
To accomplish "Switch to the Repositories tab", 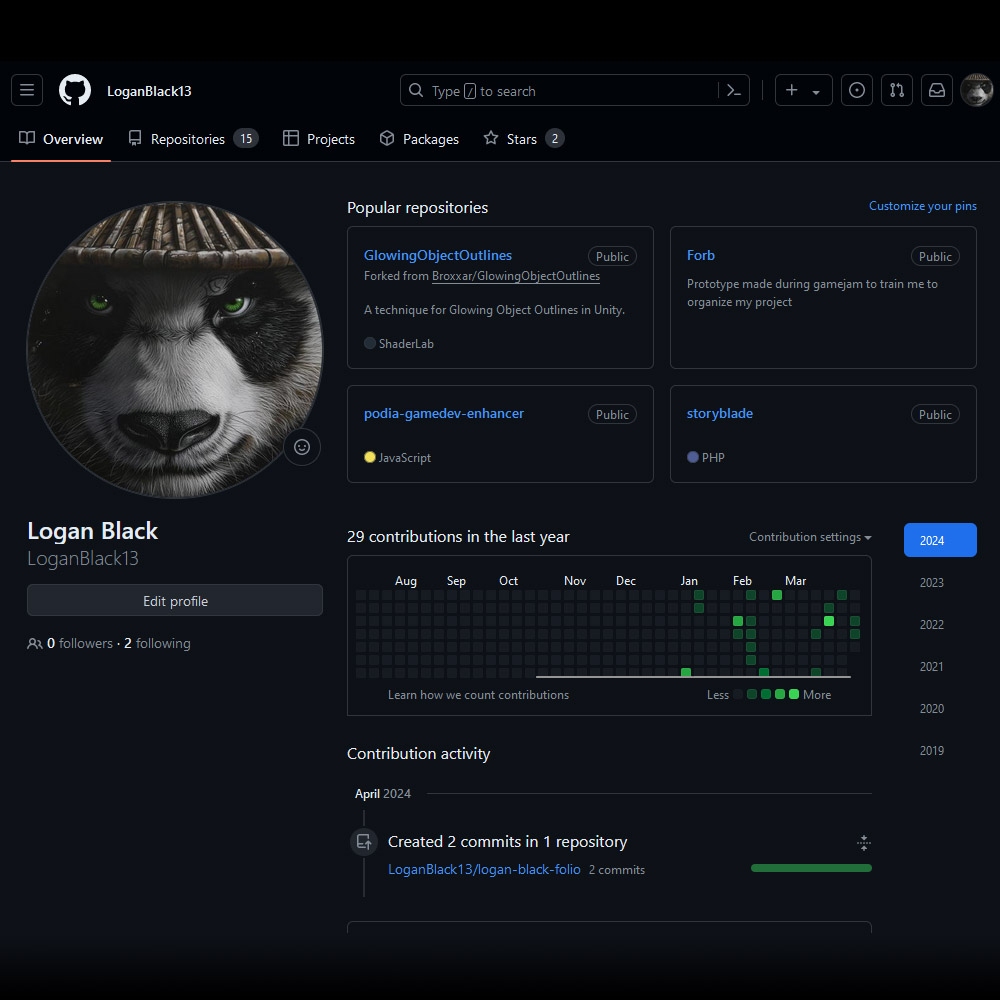I will (x=192, y=139).
